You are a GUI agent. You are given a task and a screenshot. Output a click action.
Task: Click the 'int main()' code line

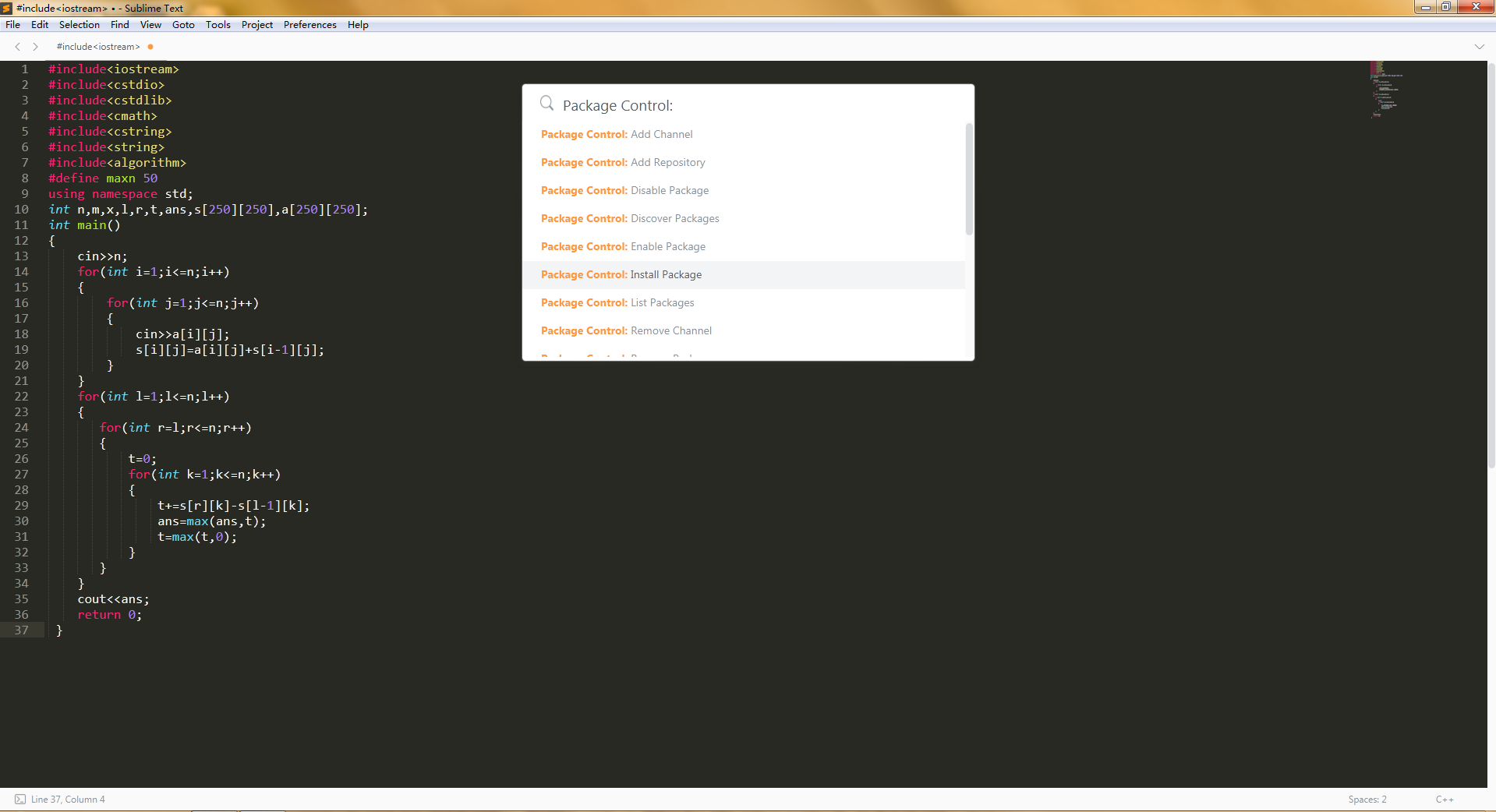tap(84, 225)
